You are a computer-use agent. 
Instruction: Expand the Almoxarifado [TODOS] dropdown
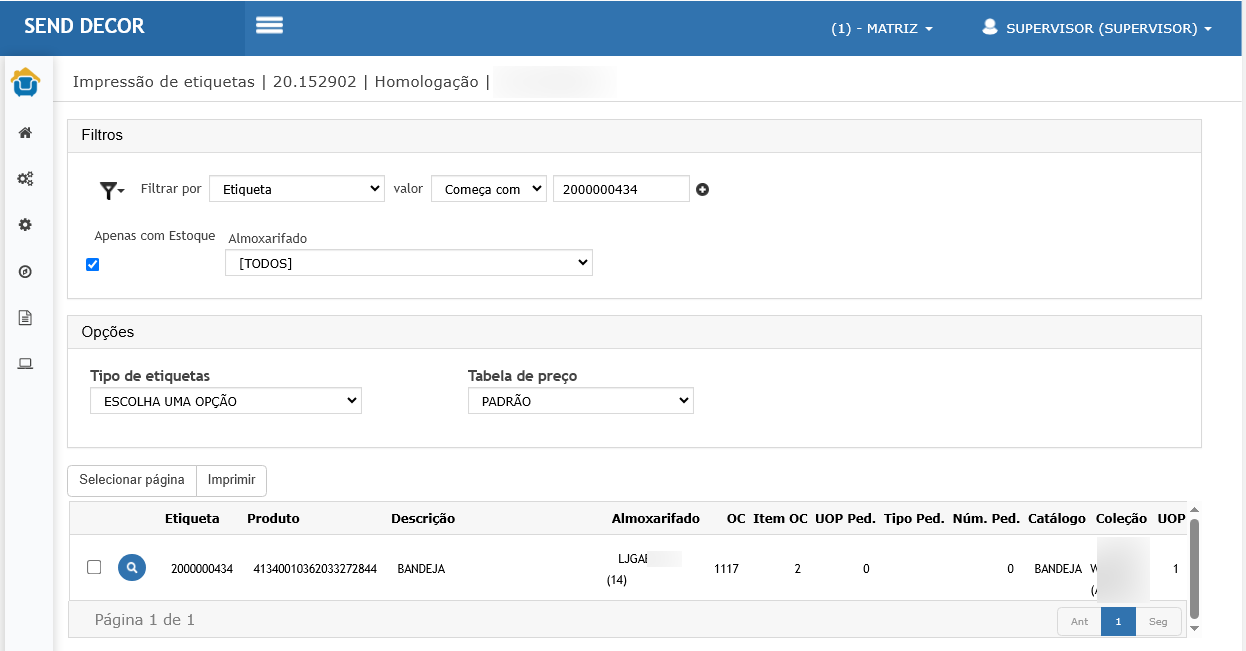pos(410,263)
